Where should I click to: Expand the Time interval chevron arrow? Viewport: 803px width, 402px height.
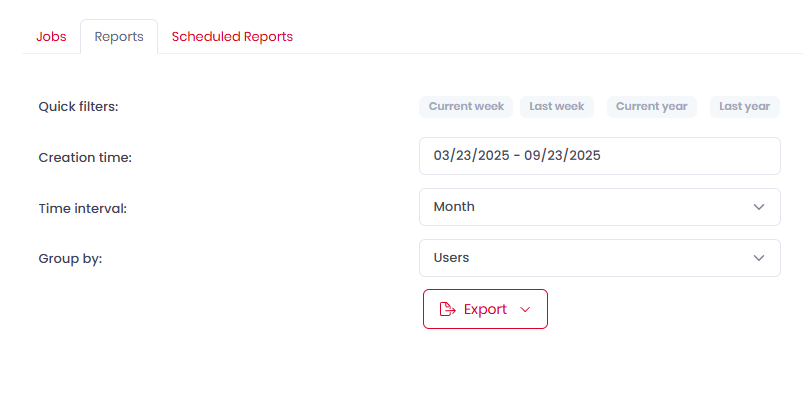pos(757,207)
